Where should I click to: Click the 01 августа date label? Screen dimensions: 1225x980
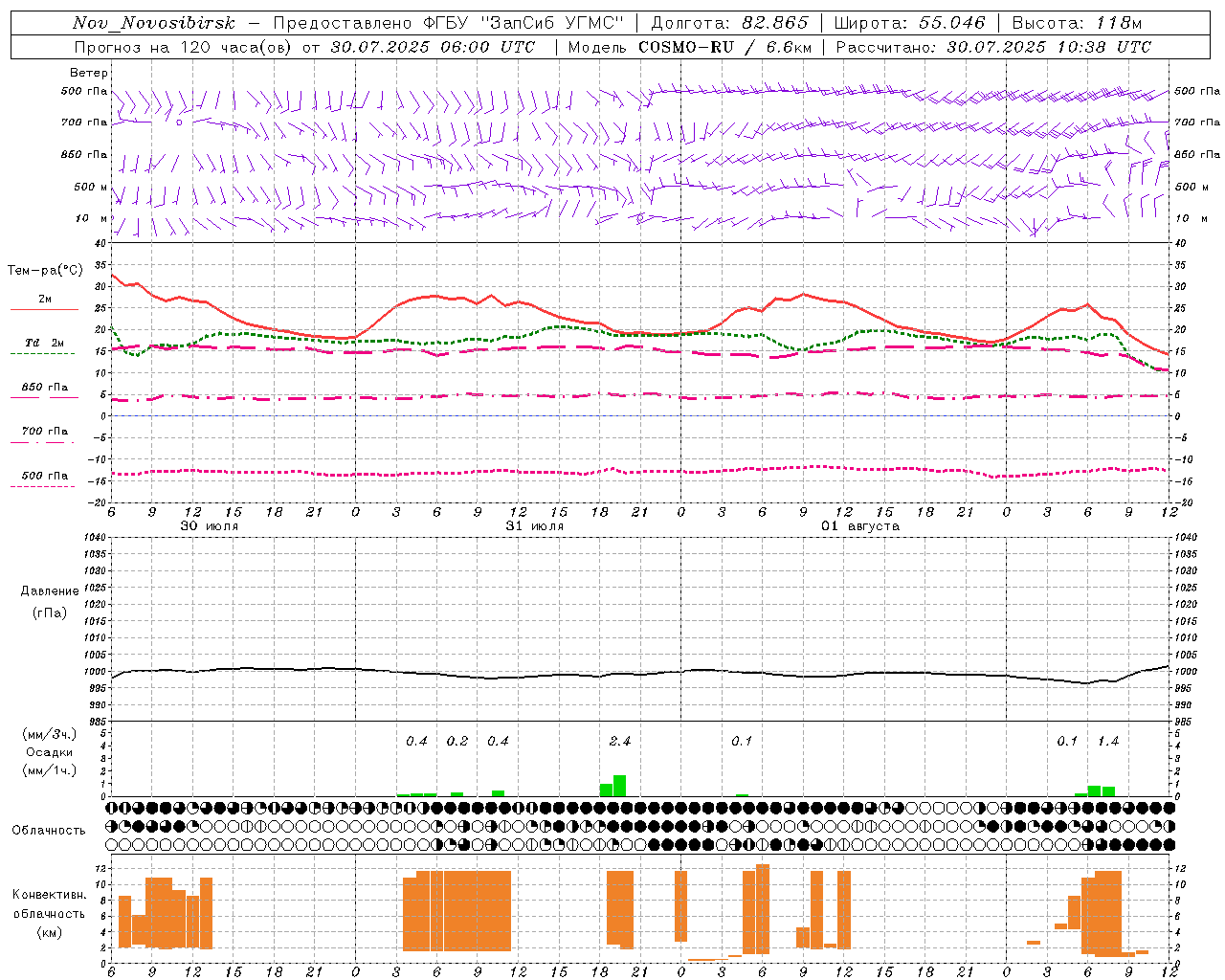[860, 526]
